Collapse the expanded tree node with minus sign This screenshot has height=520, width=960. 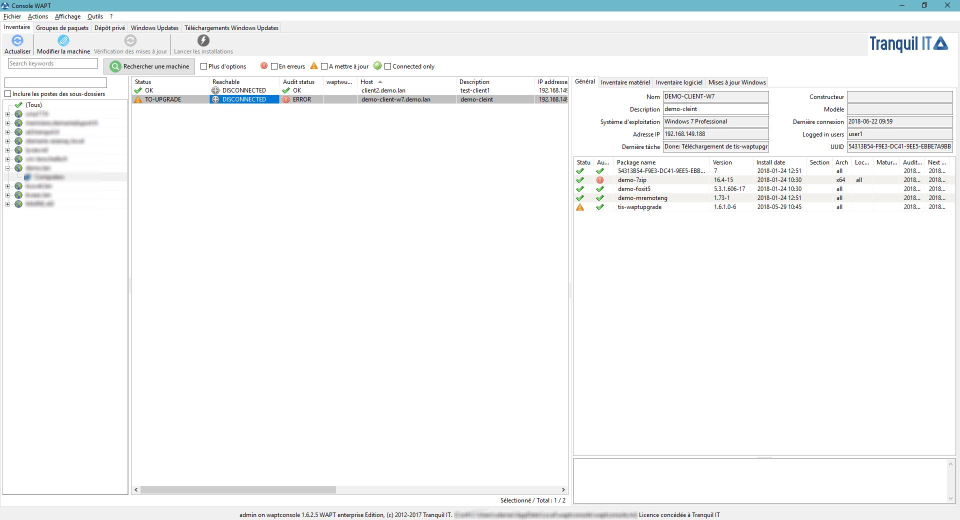(8, 168)
